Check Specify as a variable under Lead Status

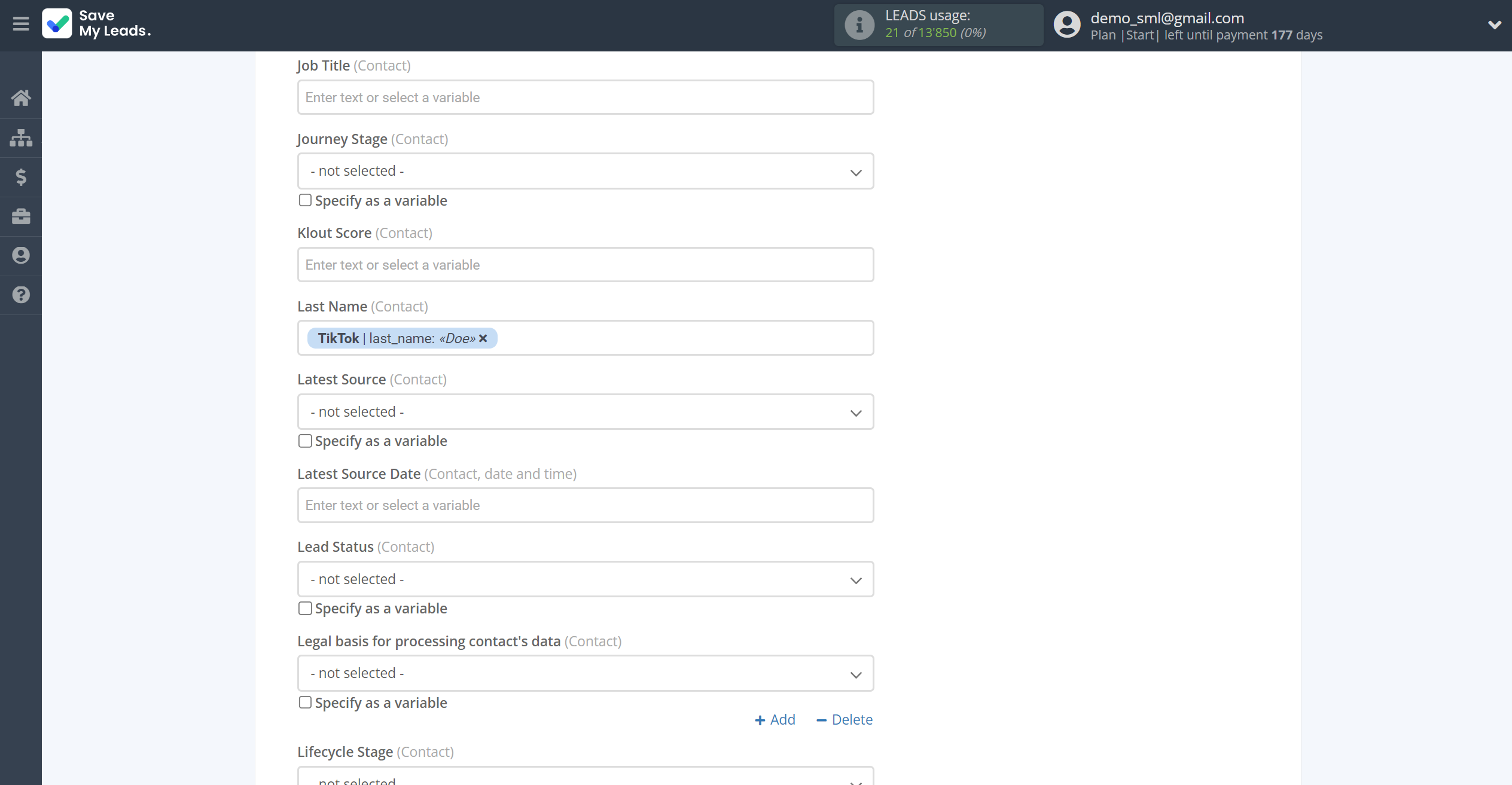click(305, 609)
